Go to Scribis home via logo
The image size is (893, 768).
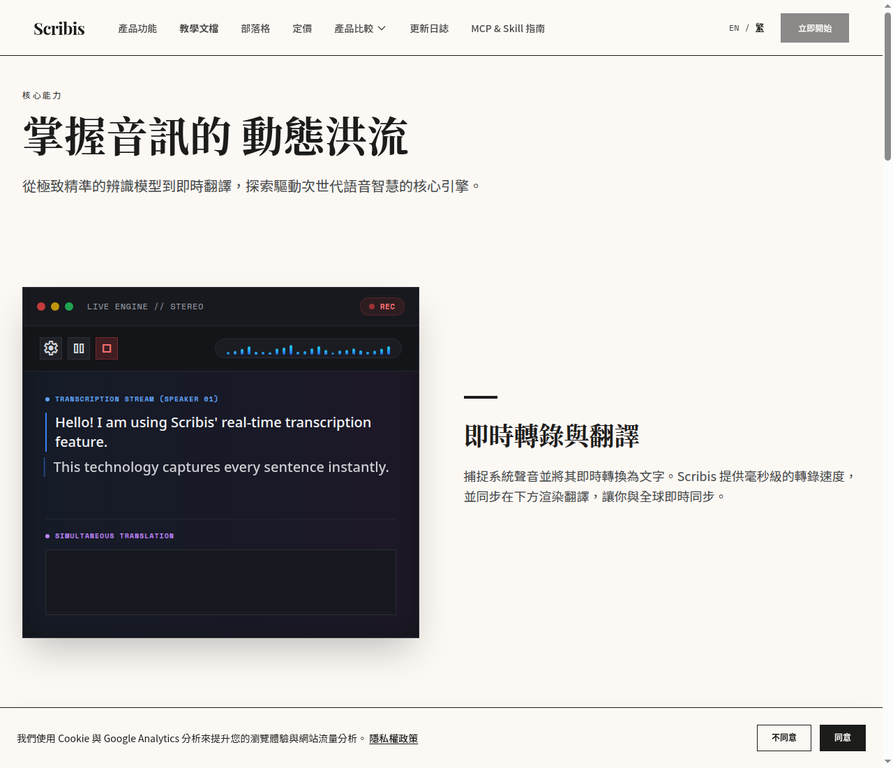(59, 28)
